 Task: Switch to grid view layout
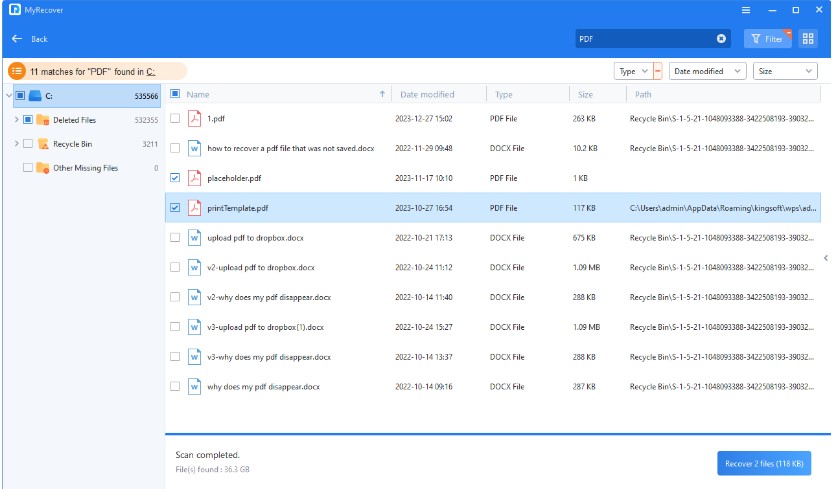(808, 39)
